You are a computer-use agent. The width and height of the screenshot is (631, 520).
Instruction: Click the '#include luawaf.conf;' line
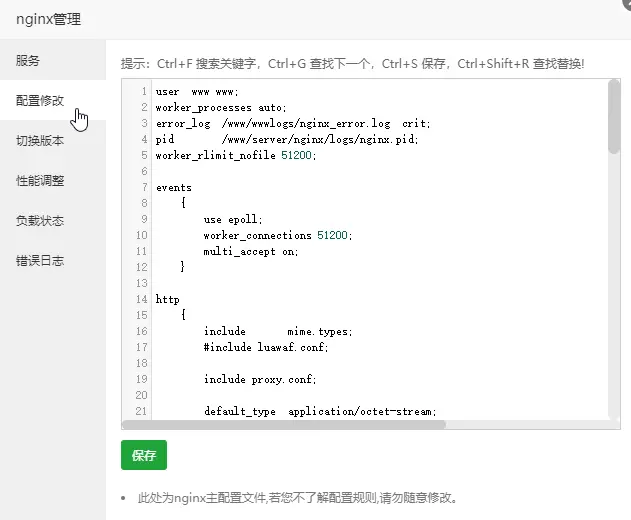pos(266,347)
